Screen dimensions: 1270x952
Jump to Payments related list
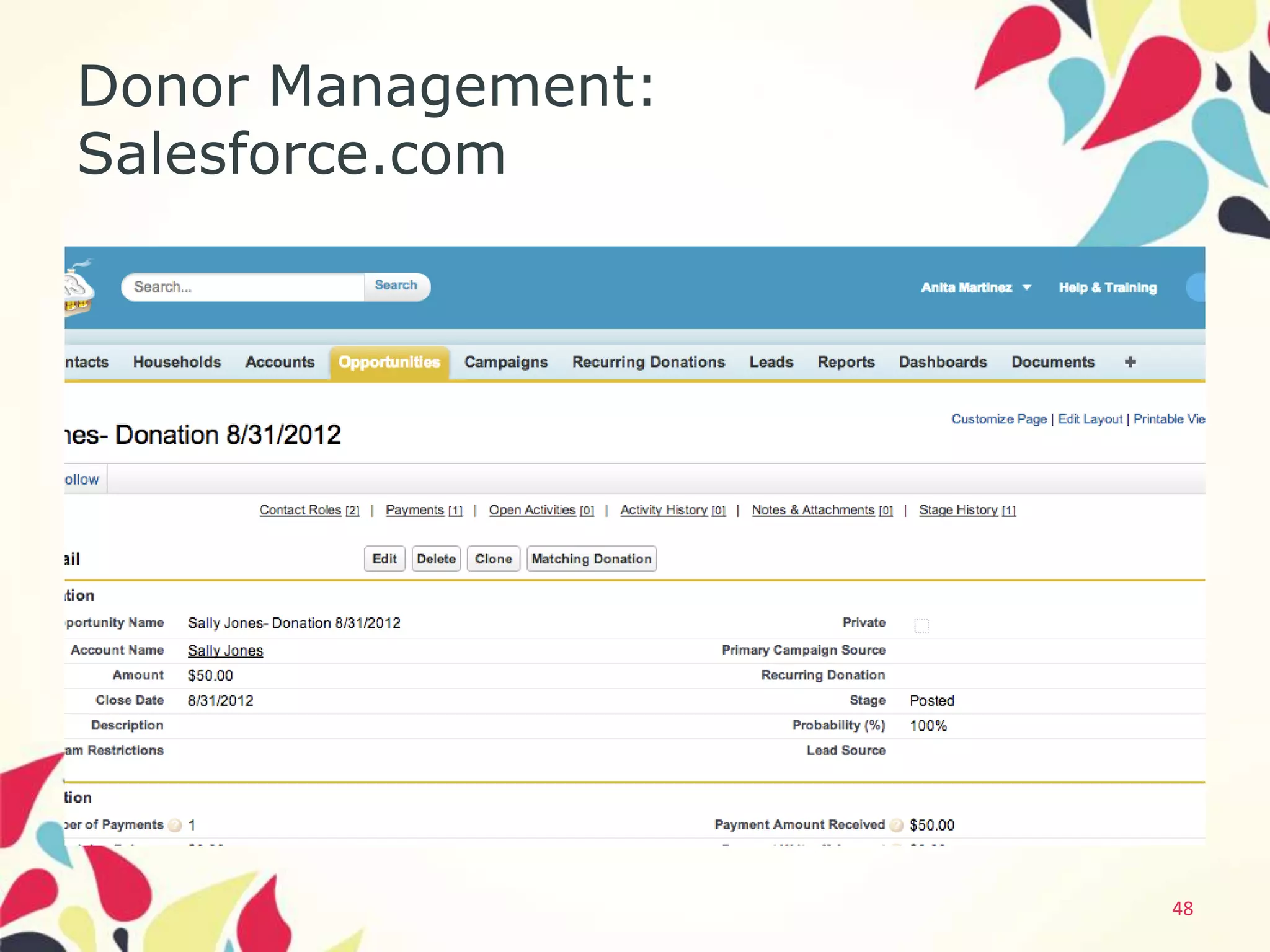[x=424, y=510]
